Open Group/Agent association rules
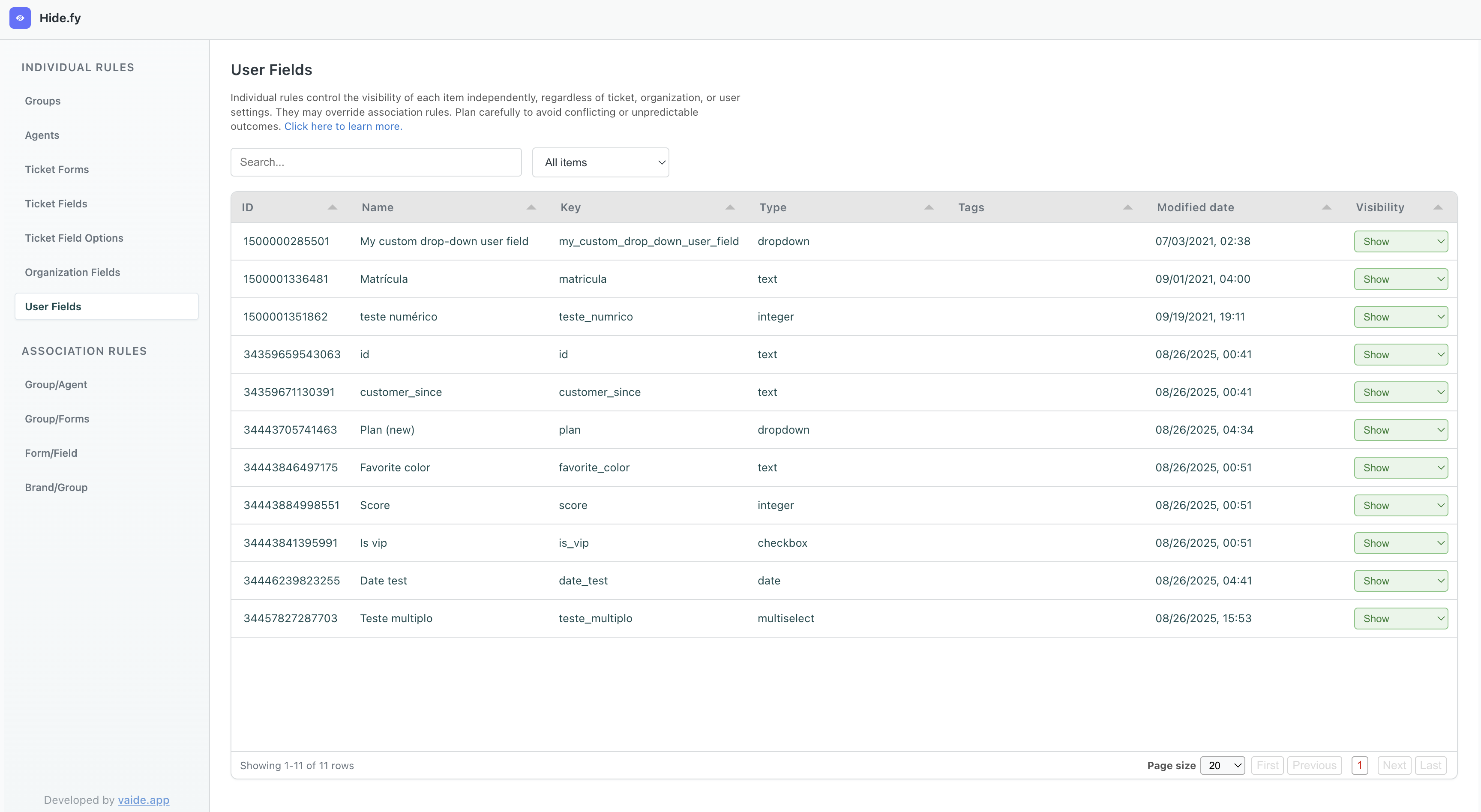 coord(56,385)
